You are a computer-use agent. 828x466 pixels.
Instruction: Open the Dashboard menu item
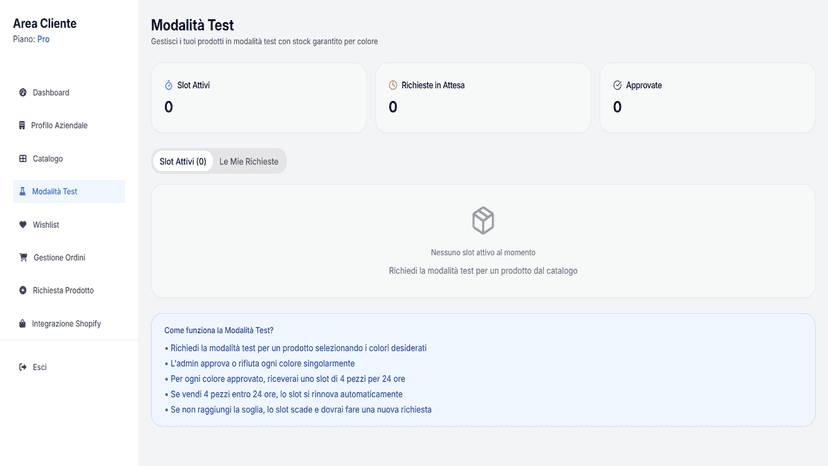pos(69,92)
